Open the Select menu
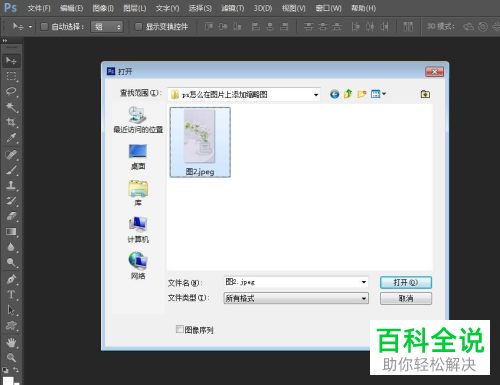This screenshot has width=500, height=385. click(200, 8)
